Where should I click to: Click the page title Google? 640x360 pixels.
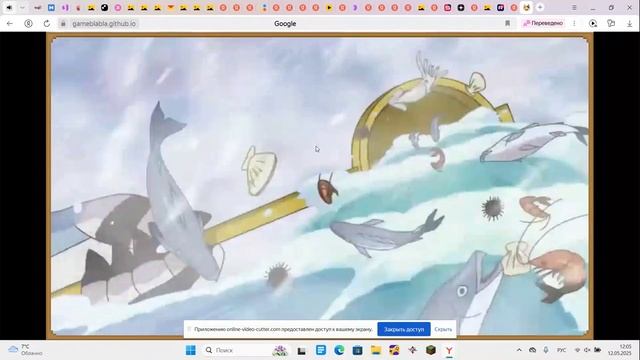[x=285, y=24]
